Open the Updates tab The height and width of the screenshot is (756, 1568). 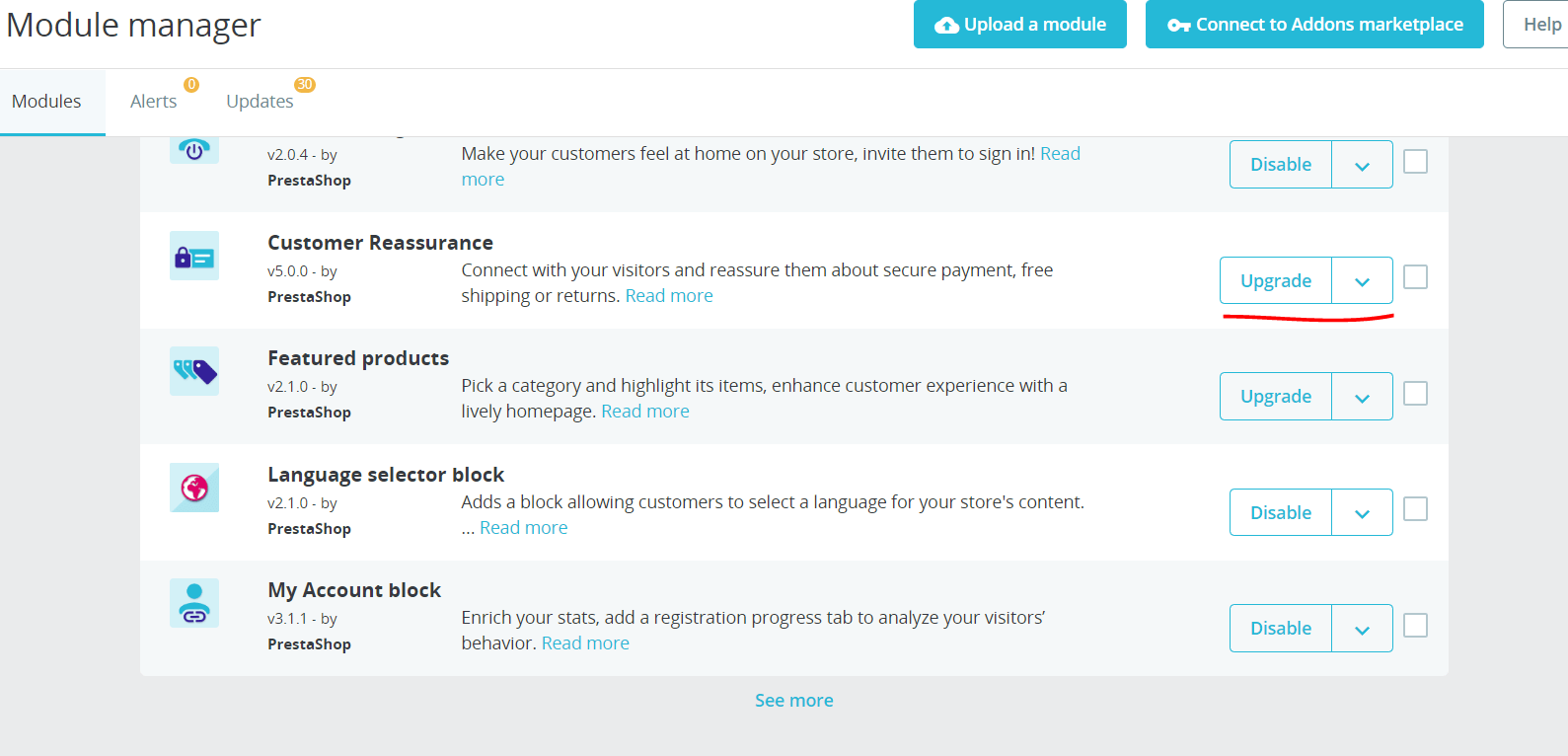coord(260,102)
